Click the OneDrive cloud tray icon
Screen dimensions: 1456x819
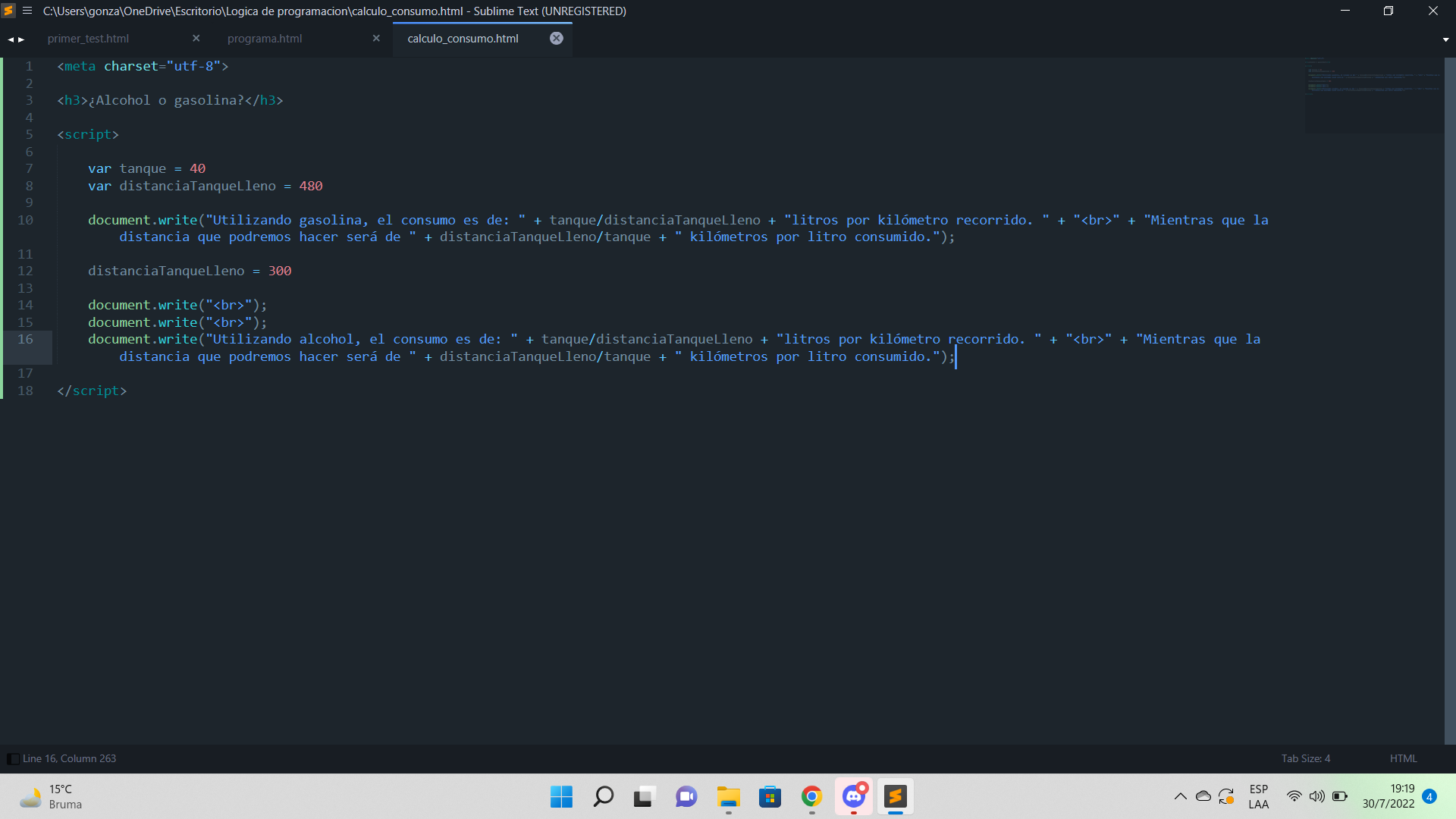tap(1203, 796)
